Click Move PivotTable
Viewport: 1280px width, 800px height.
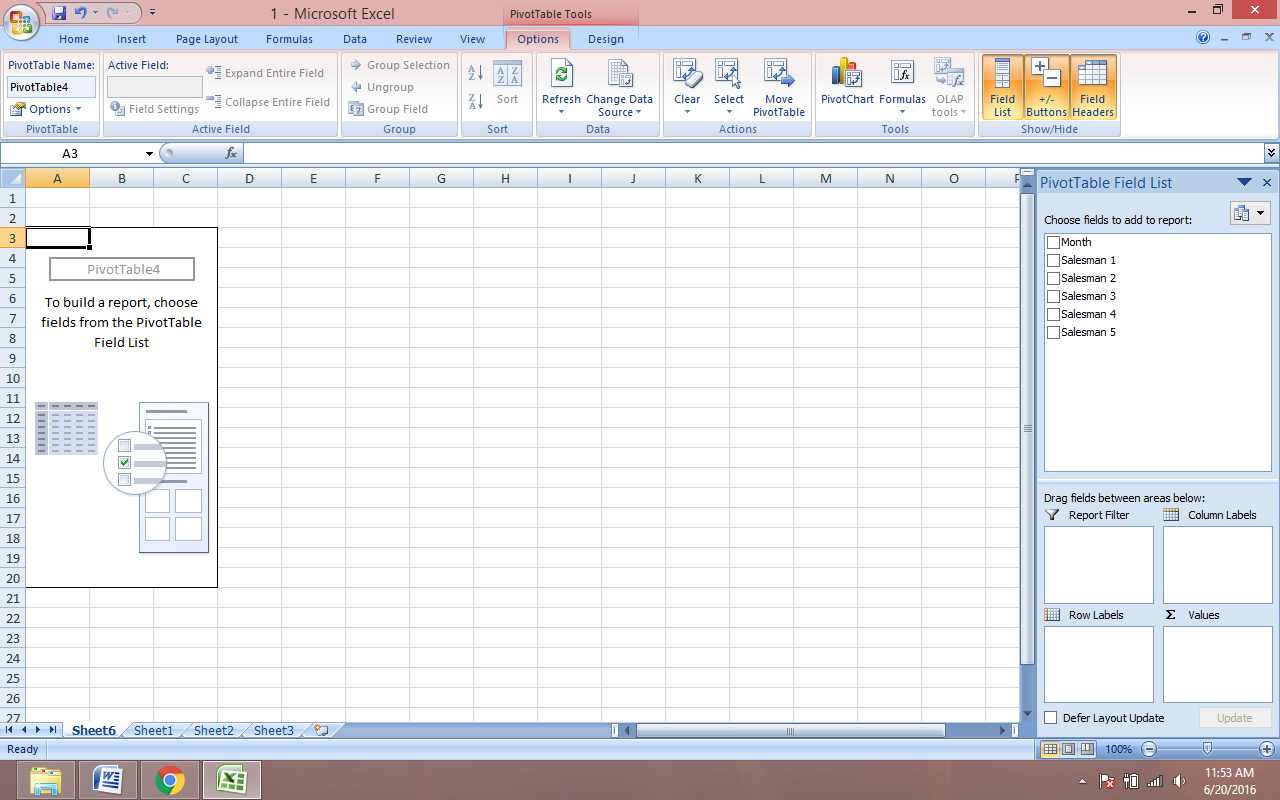pos(779,86)
